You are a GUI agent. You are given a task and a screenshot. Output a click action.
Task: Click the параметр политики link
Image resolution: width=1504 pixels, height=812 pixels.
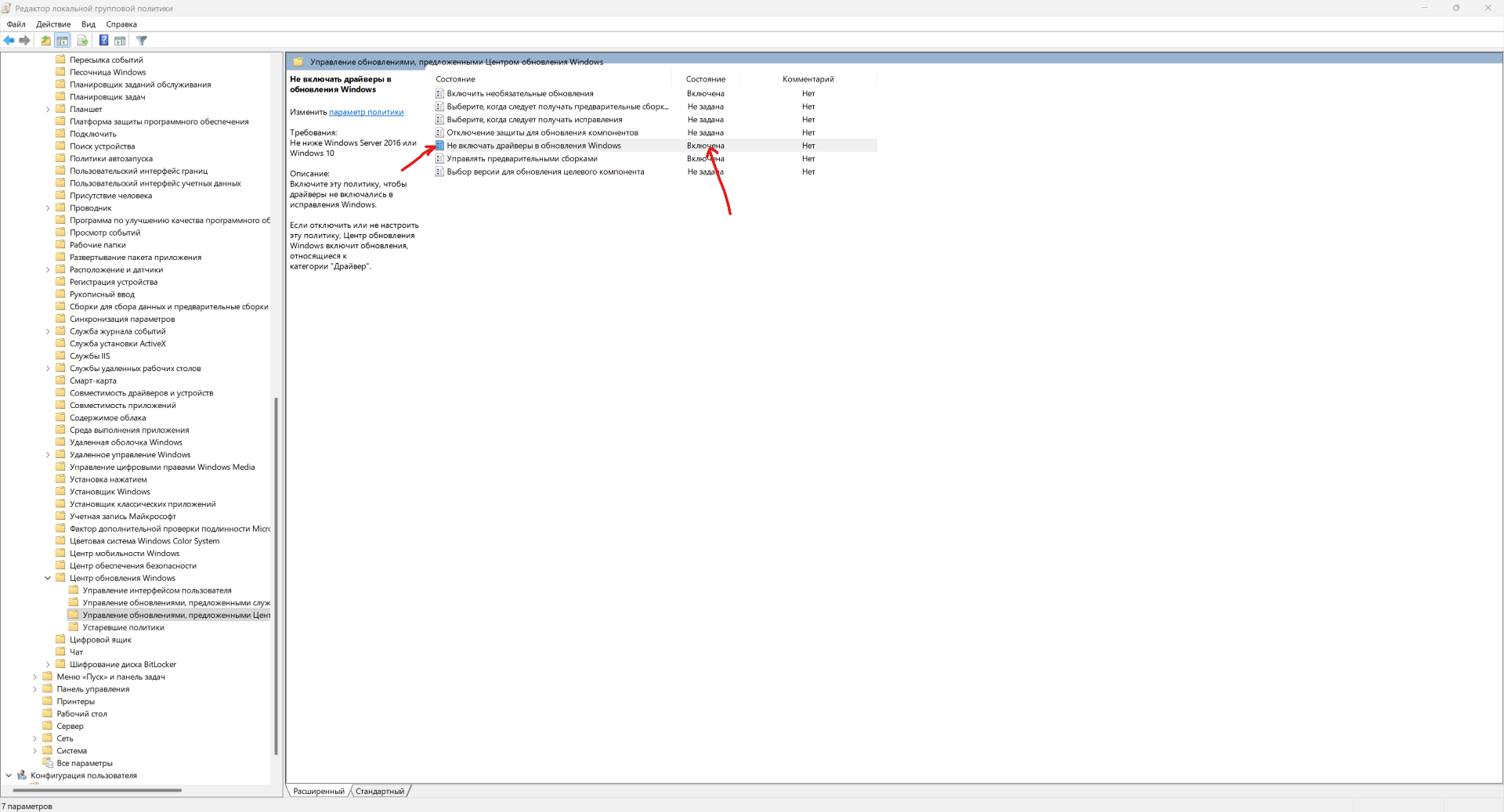[366, 113]
